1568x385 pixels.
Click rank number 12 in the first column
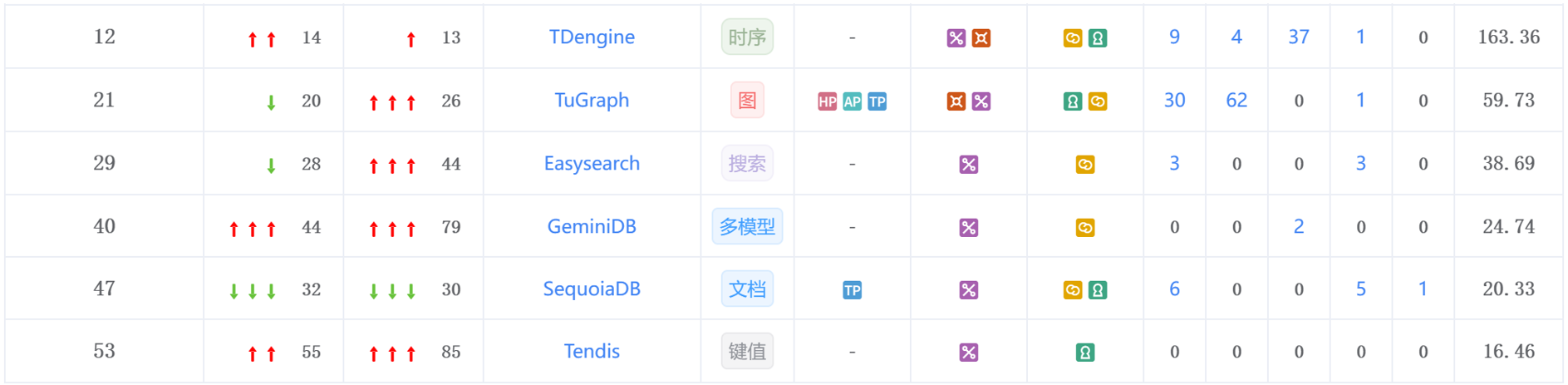tap(104, 37)
